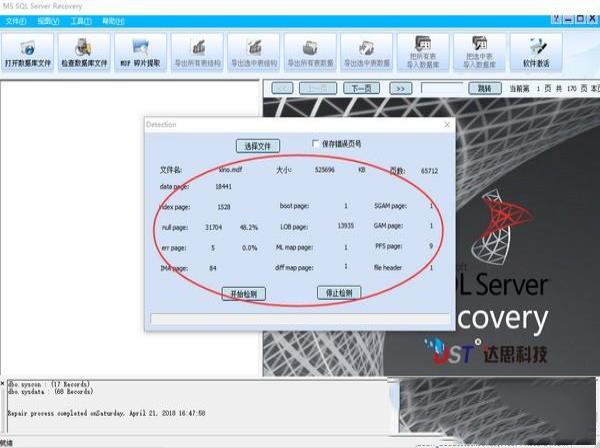Launch the MDF 碎片提取 fragment extraction tool
This screenshot has width=600, height=448.
(140, 52)
